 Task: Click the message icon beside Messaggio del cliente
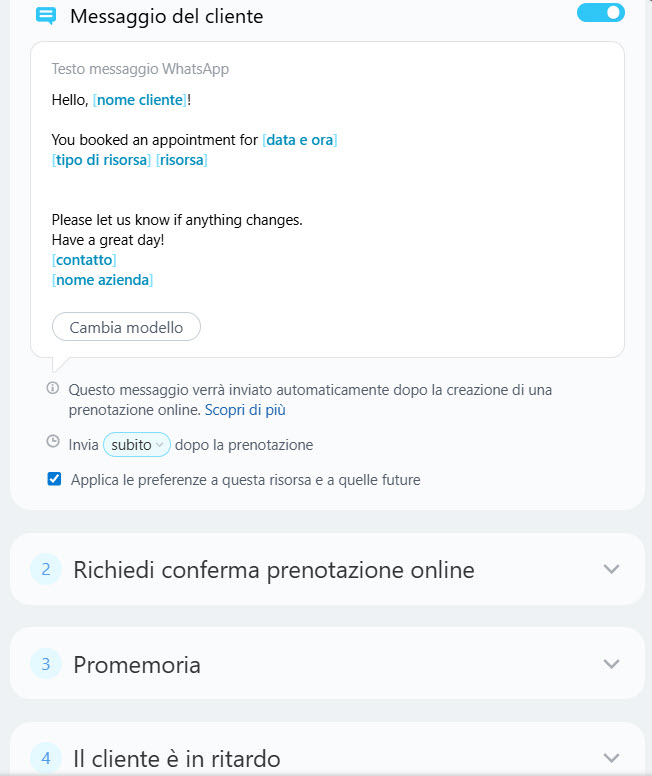click(45, 16)
